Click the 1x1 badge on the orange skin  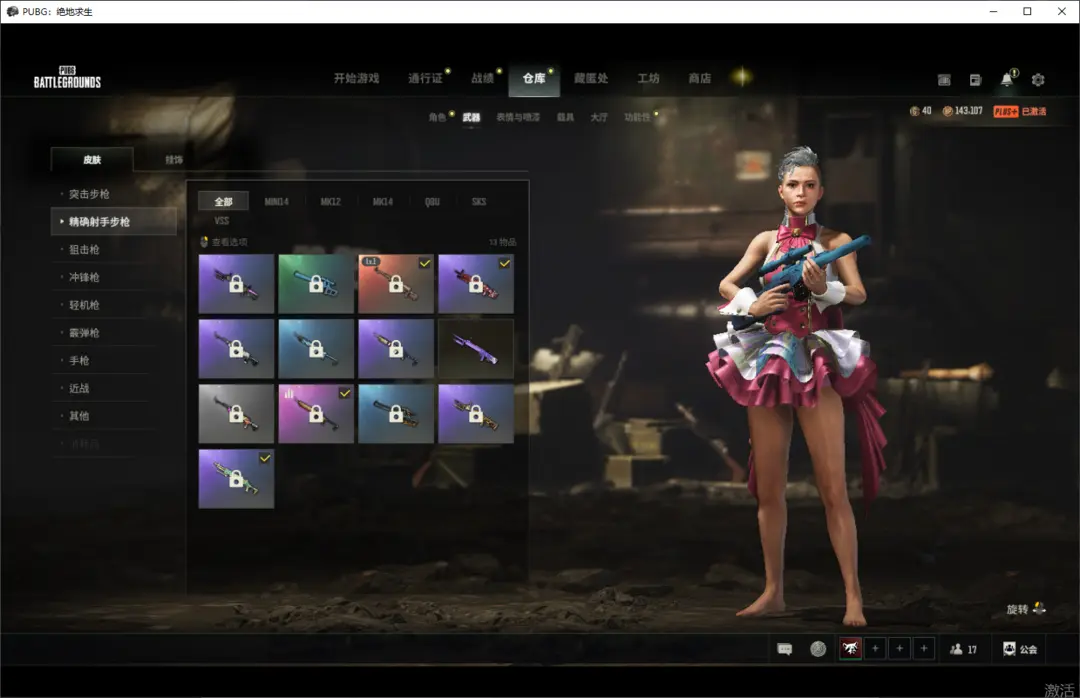[371, 262]
